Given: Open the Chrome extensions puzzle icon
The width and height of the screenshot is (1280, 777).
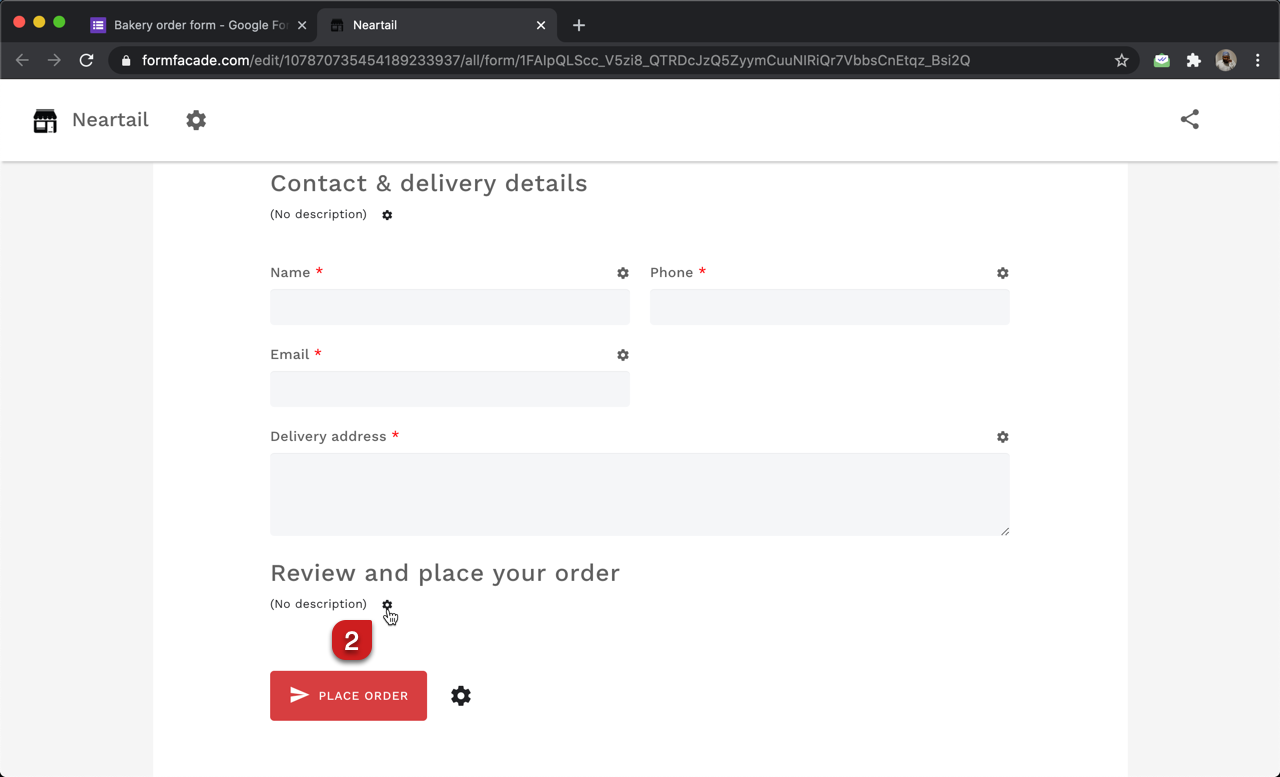Looking at the screenshot, I should tap(1193, 60).
